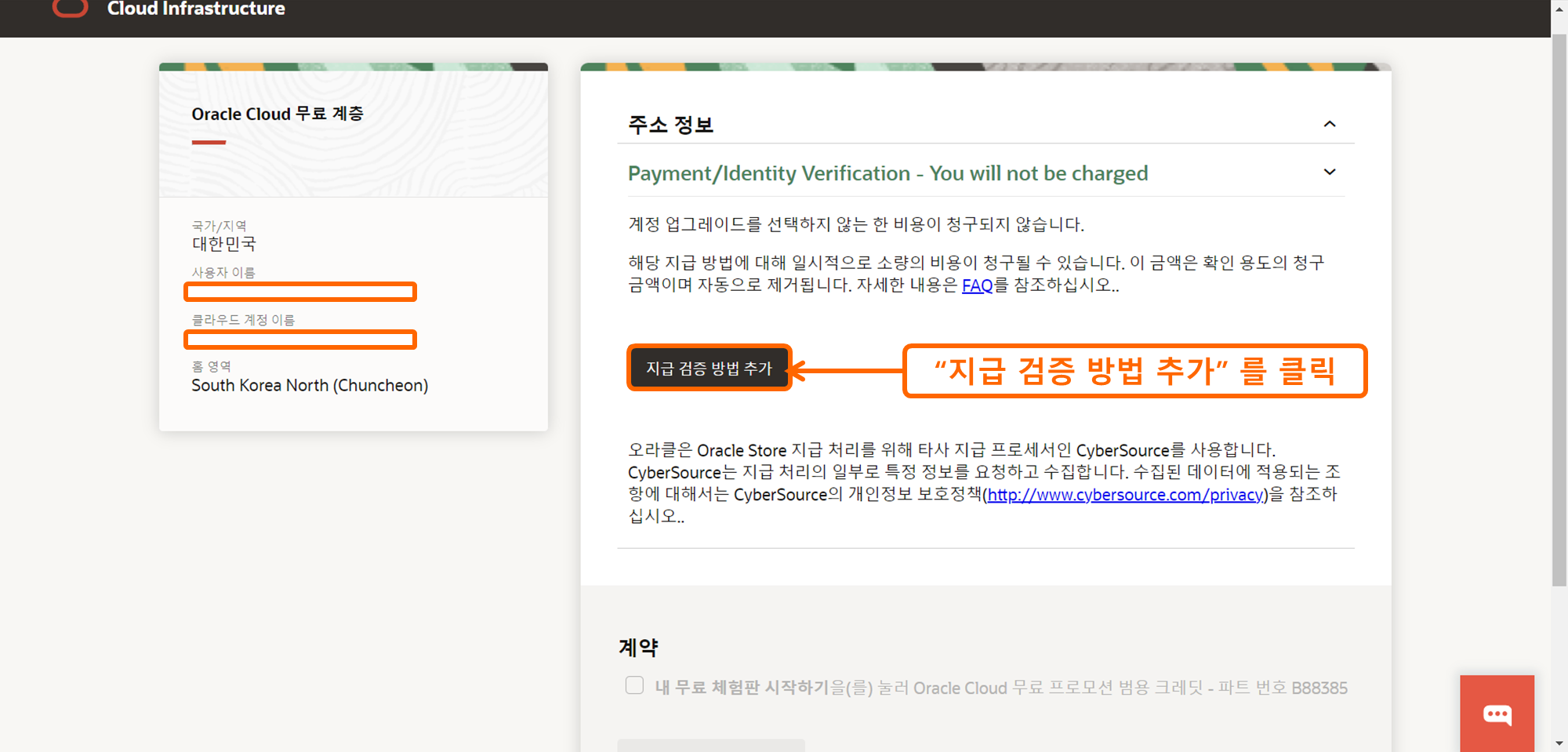Click the scrollbar down arrow

(x=1559, y=743)
